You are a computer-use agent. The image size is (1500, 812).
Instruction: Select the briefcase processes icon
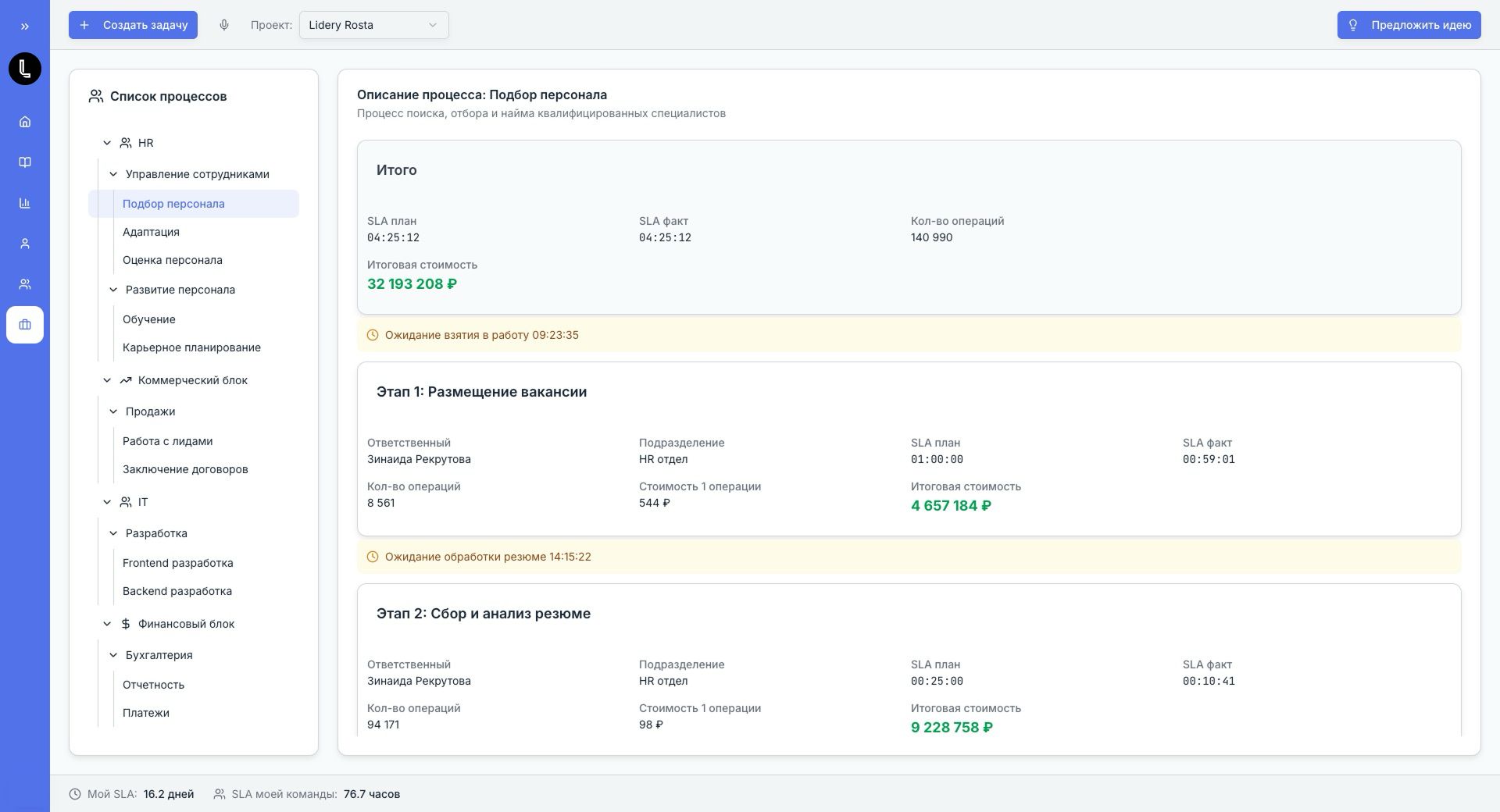point(25,325)
